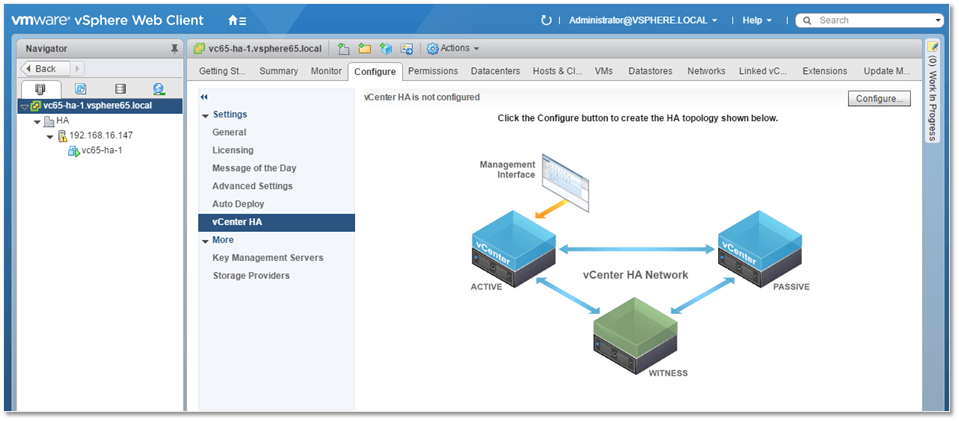The image size is (959, 421).
Task: Select the HA datacenter in tree
Action: tap(62, 121)
